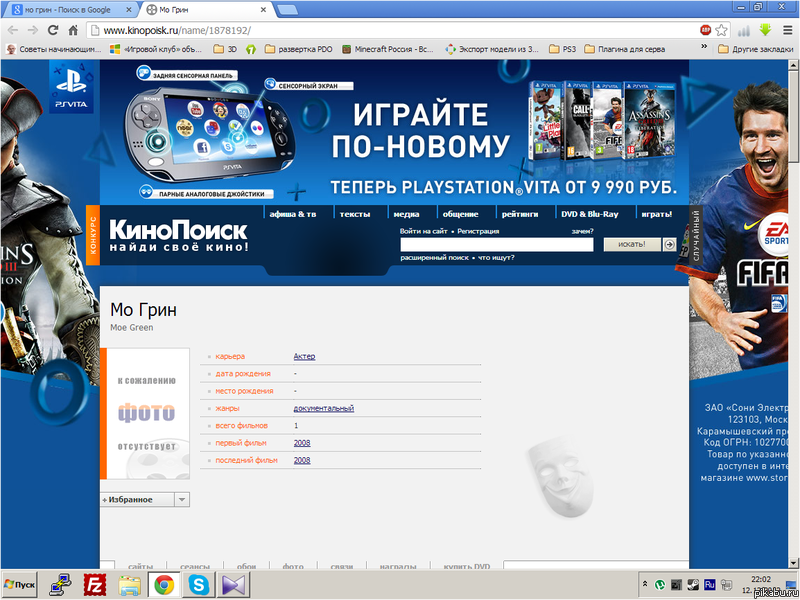Image resolution: width=800 pixels, height=600 pixels.
Task: Open the общение menu
Action: pos(461,214)
